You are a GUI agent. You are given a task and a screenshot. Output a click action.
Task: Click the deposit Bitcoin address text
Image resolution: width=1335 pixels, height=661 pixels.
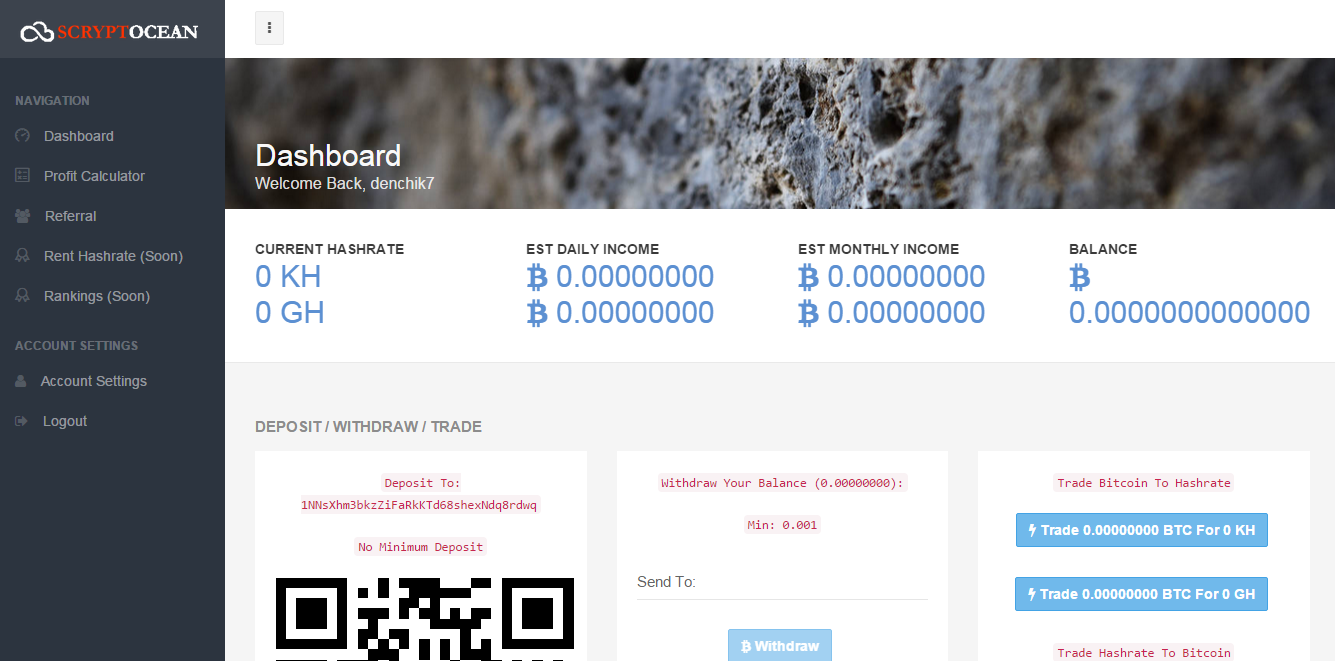(420, 505)
